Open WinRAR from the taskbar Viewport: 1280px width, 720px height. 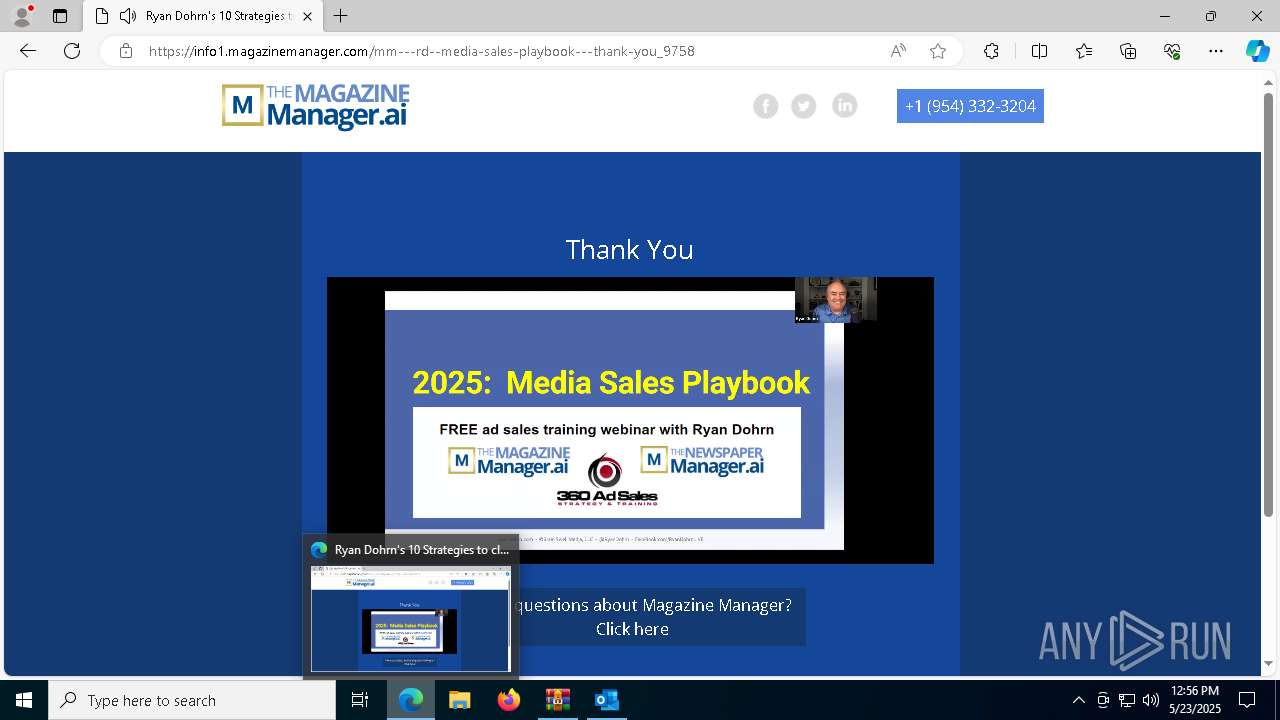(557, 700)
